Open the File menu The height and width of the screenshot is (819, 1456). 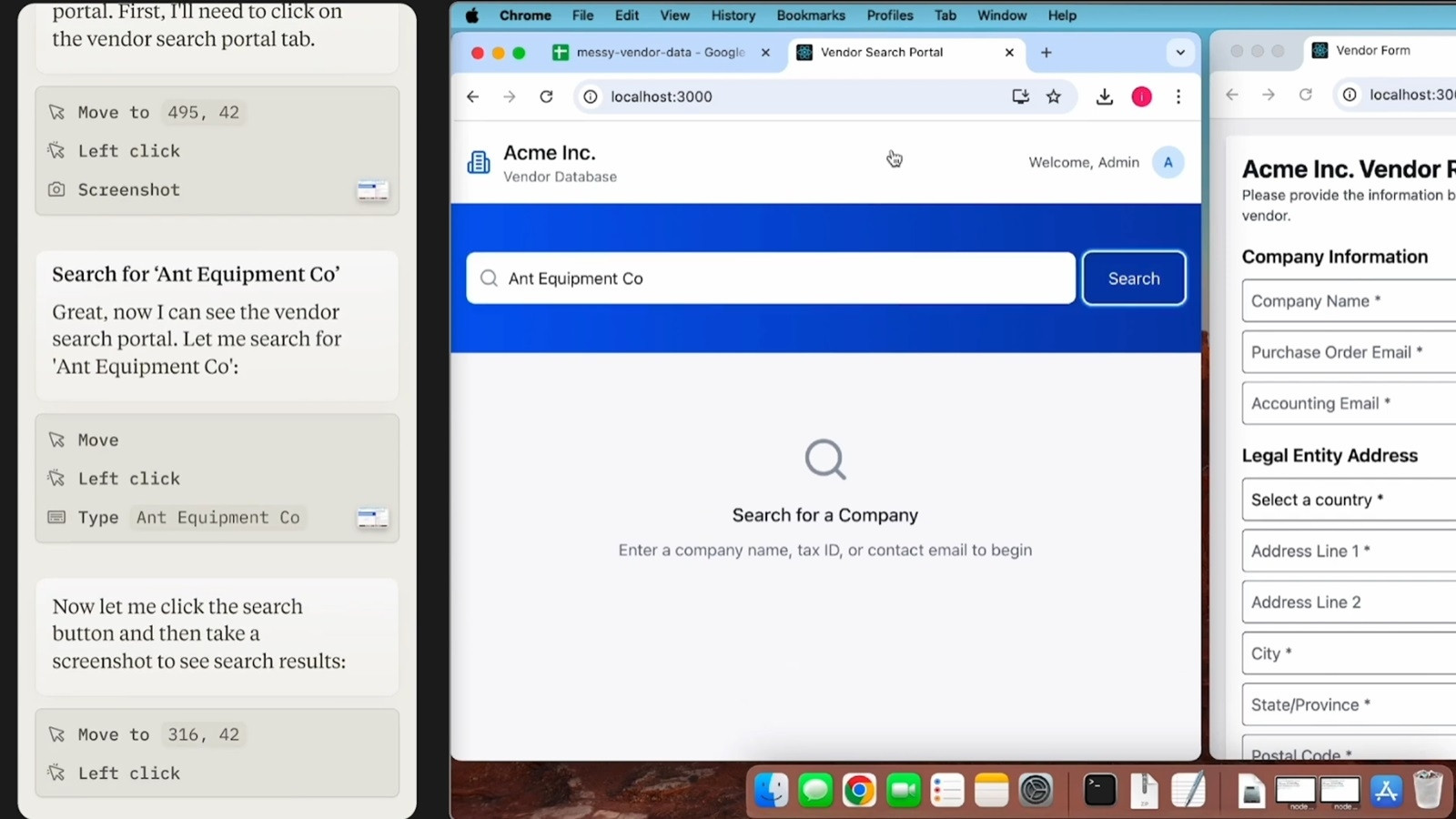tap(582, 15)
